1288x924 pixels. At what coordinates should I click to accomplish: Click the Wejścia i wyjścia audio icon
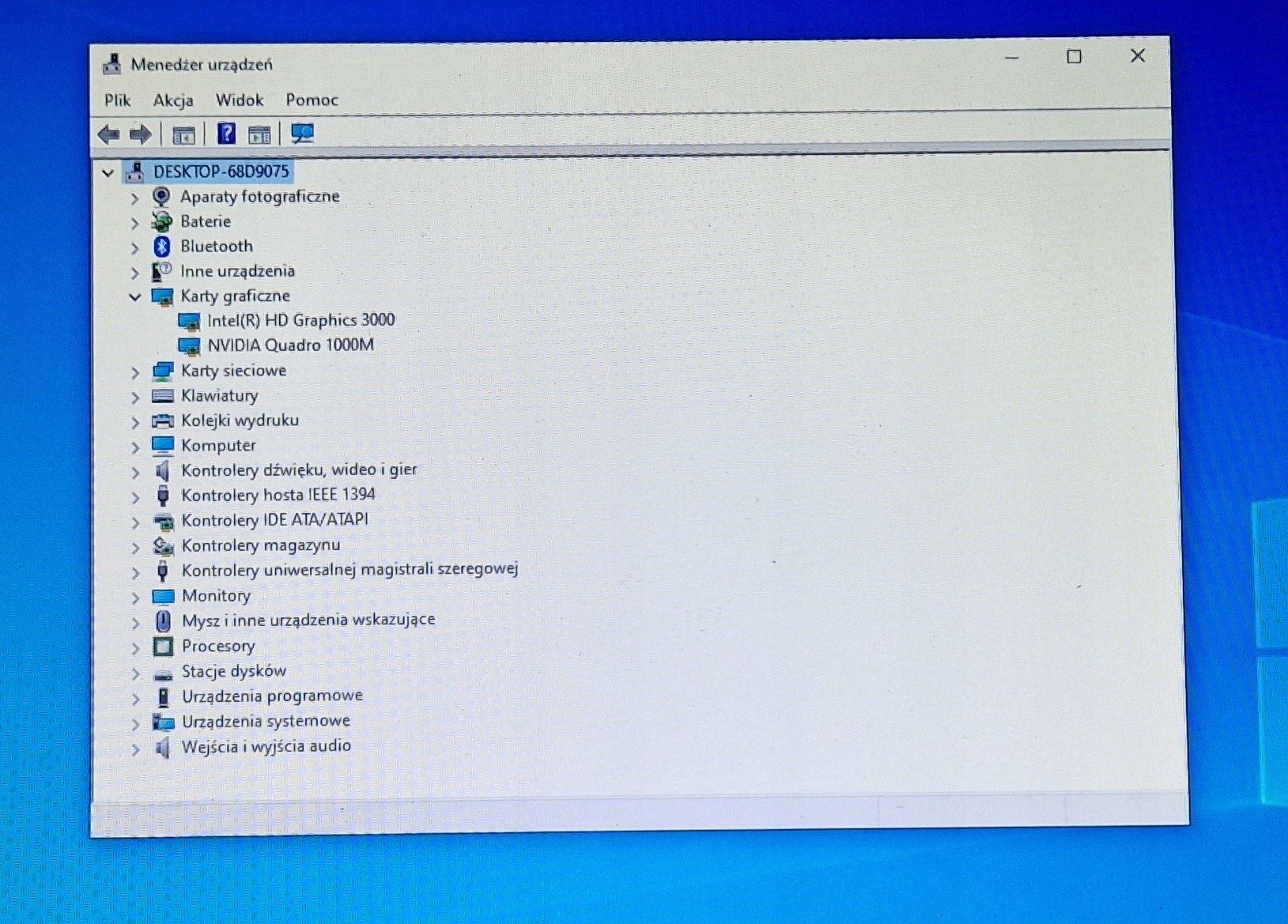click(x=164, y=747)
